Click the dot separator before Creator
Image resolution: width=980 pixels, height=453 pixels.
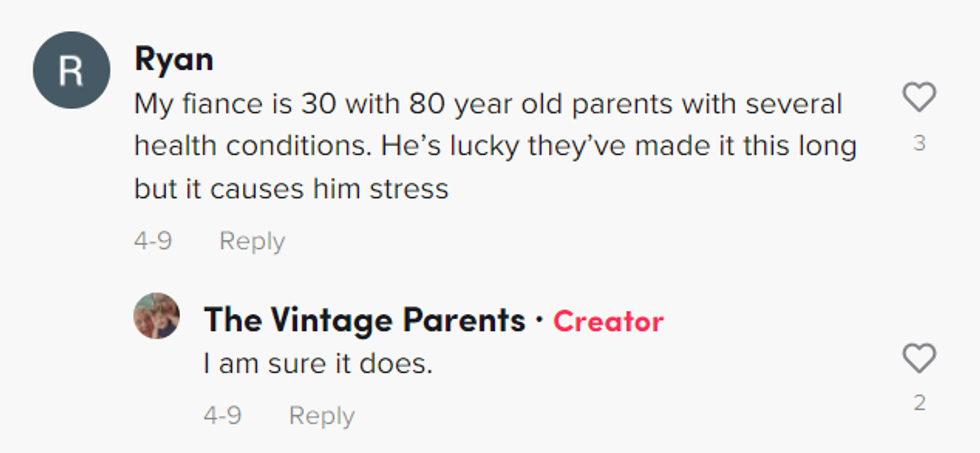click(539, 321)
